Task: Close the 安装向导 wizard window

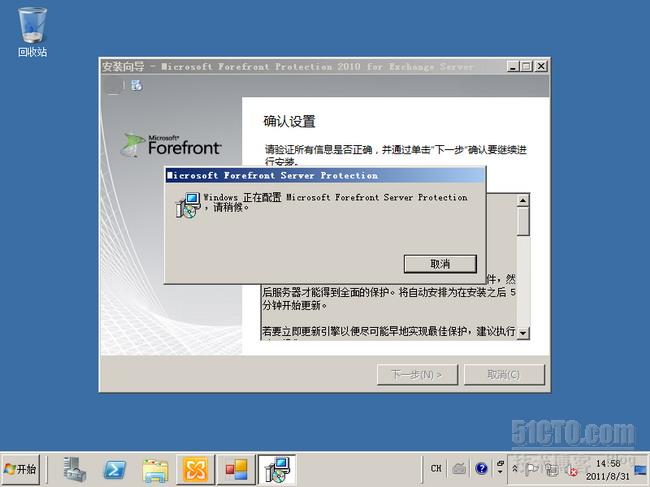Action: pyautogui.click(x=541, y=66)
